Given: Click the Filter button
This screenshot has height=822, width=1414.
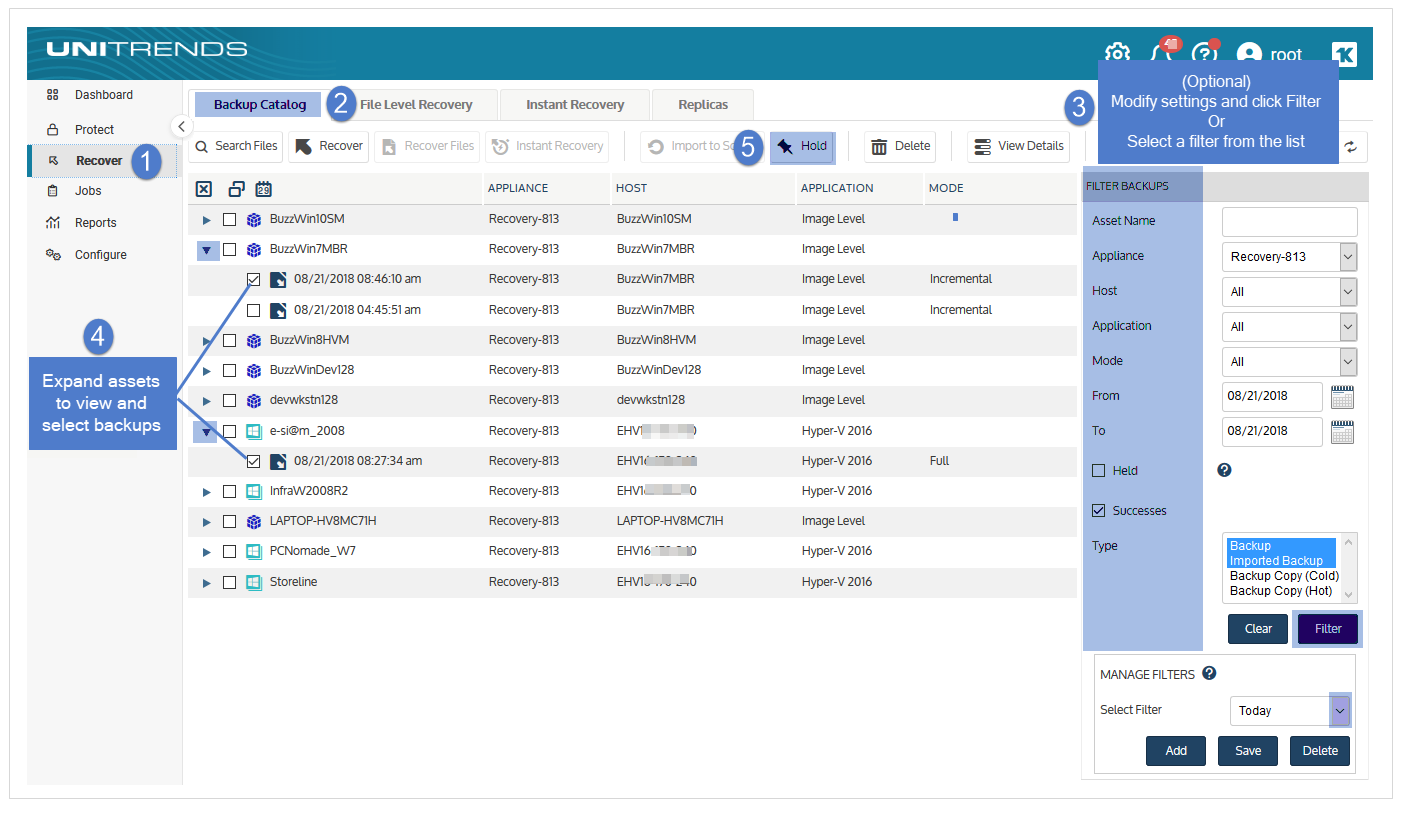Looking at the screenshot, I should coord(1328,629).
